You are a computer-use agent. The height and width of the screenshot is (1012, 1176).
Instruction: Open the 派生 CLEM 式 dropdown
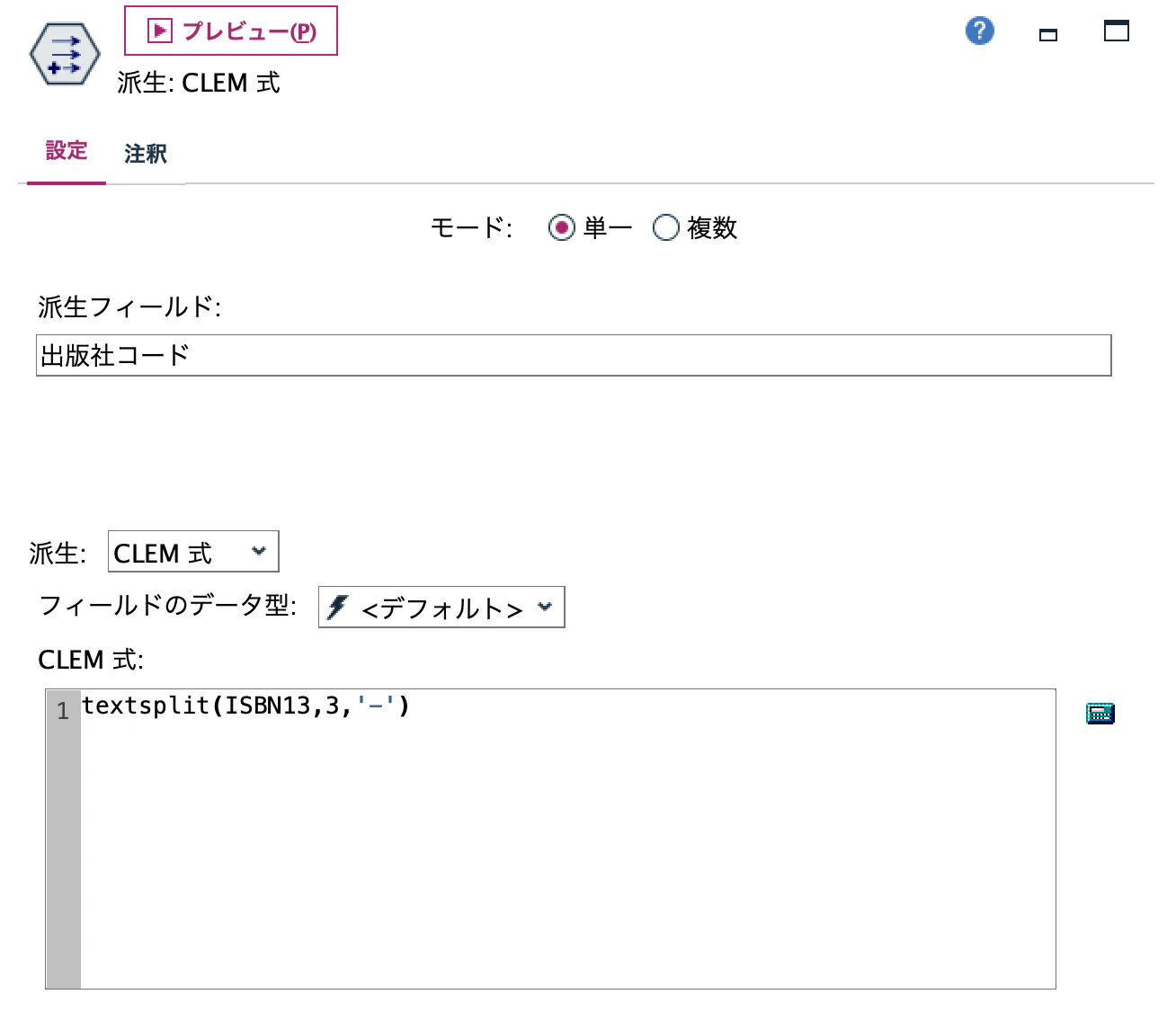193,552
